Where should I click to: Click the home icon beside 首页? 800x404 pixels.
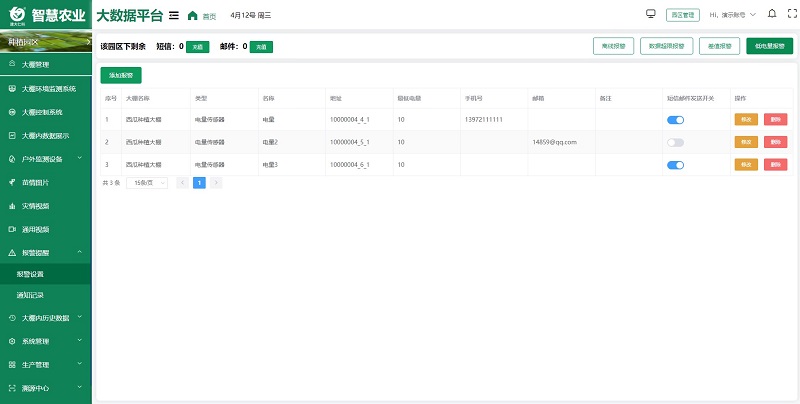pos(192,15)
